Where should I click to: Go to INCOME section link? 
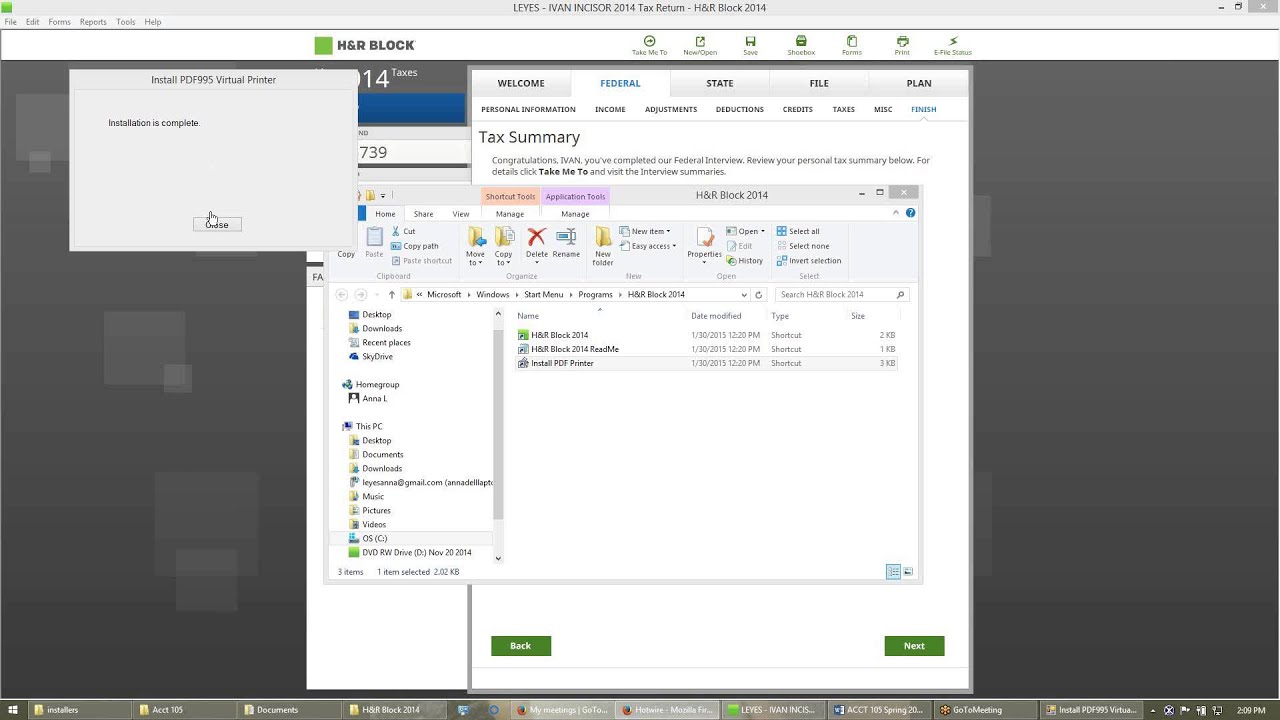(610, 109)
